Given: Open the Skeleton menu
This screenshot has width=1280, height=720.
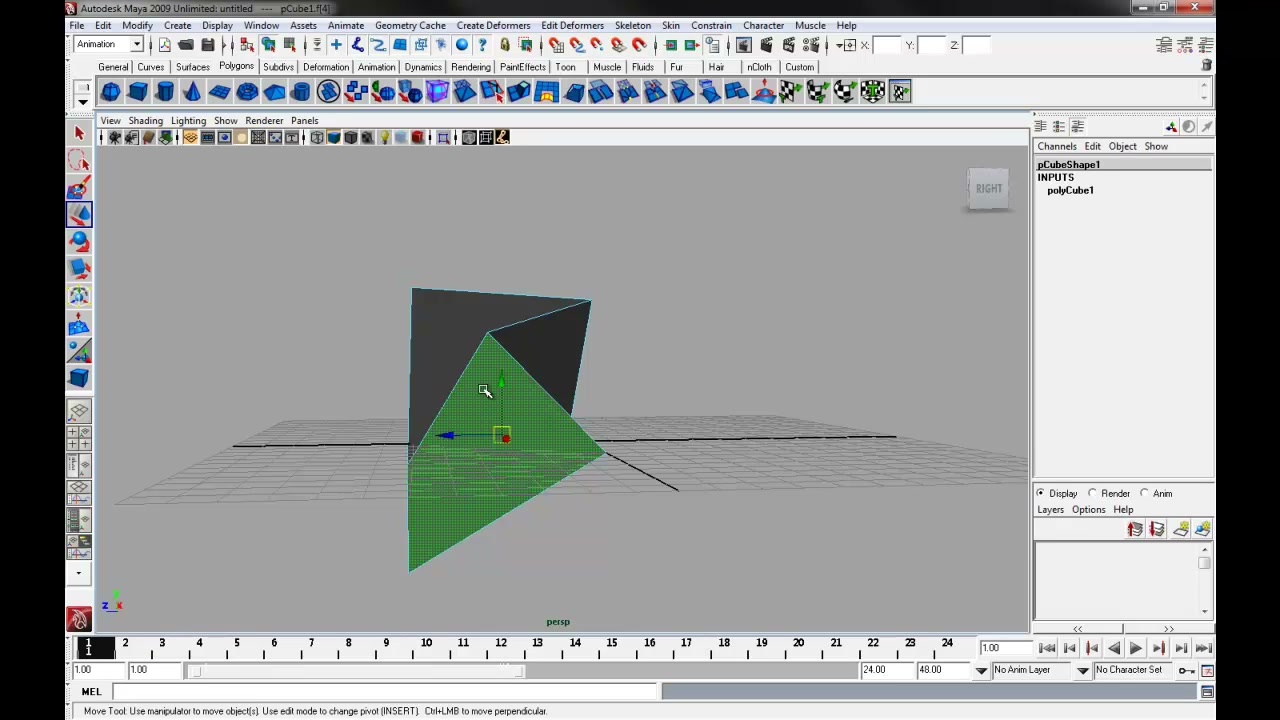Looking at the screenshot, I should pos(632,25).
